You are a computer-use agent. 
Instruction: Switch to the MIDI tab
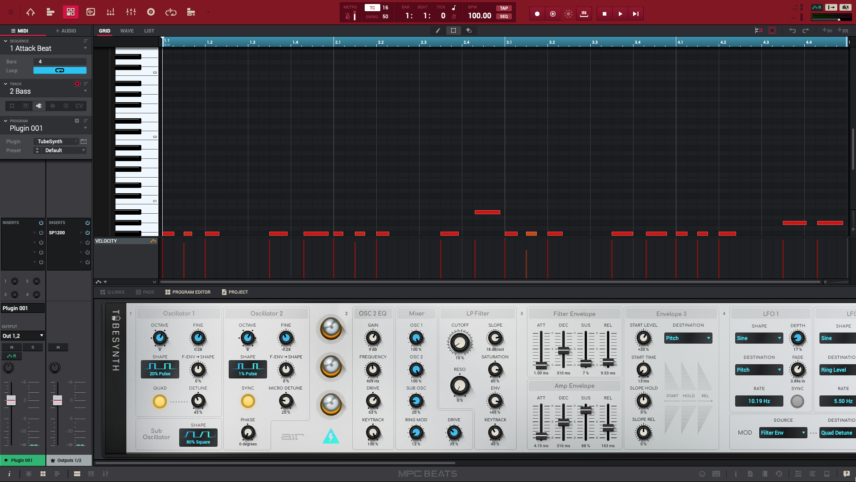pyautogui.click(x=20, y=31)
